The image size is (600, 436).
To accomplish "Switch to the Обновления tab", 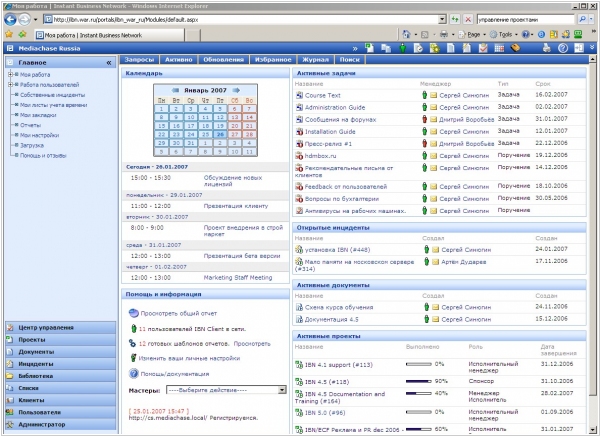I will click(x=223, y=60).
